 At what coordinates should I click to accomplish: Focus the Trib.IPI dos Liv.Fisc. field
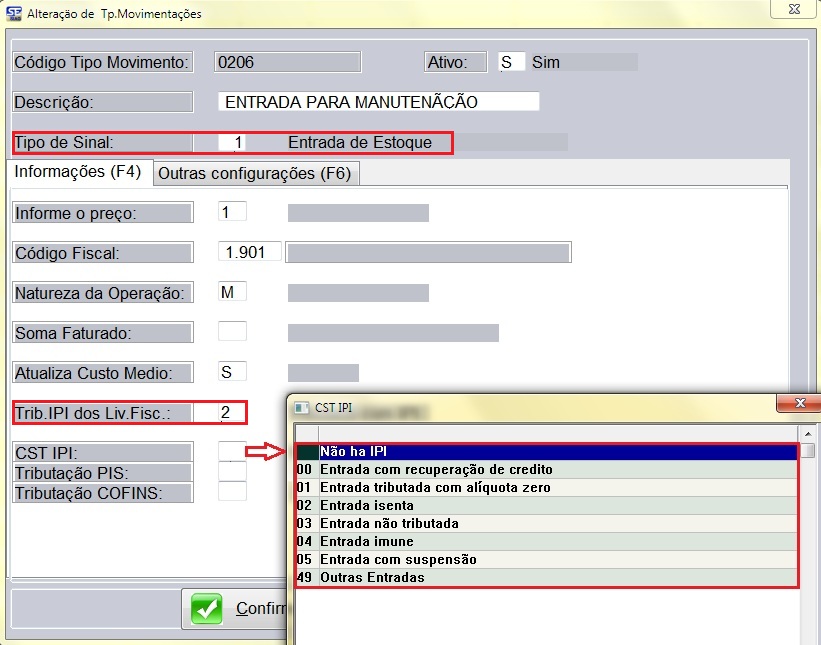click(x=232, y=412)
